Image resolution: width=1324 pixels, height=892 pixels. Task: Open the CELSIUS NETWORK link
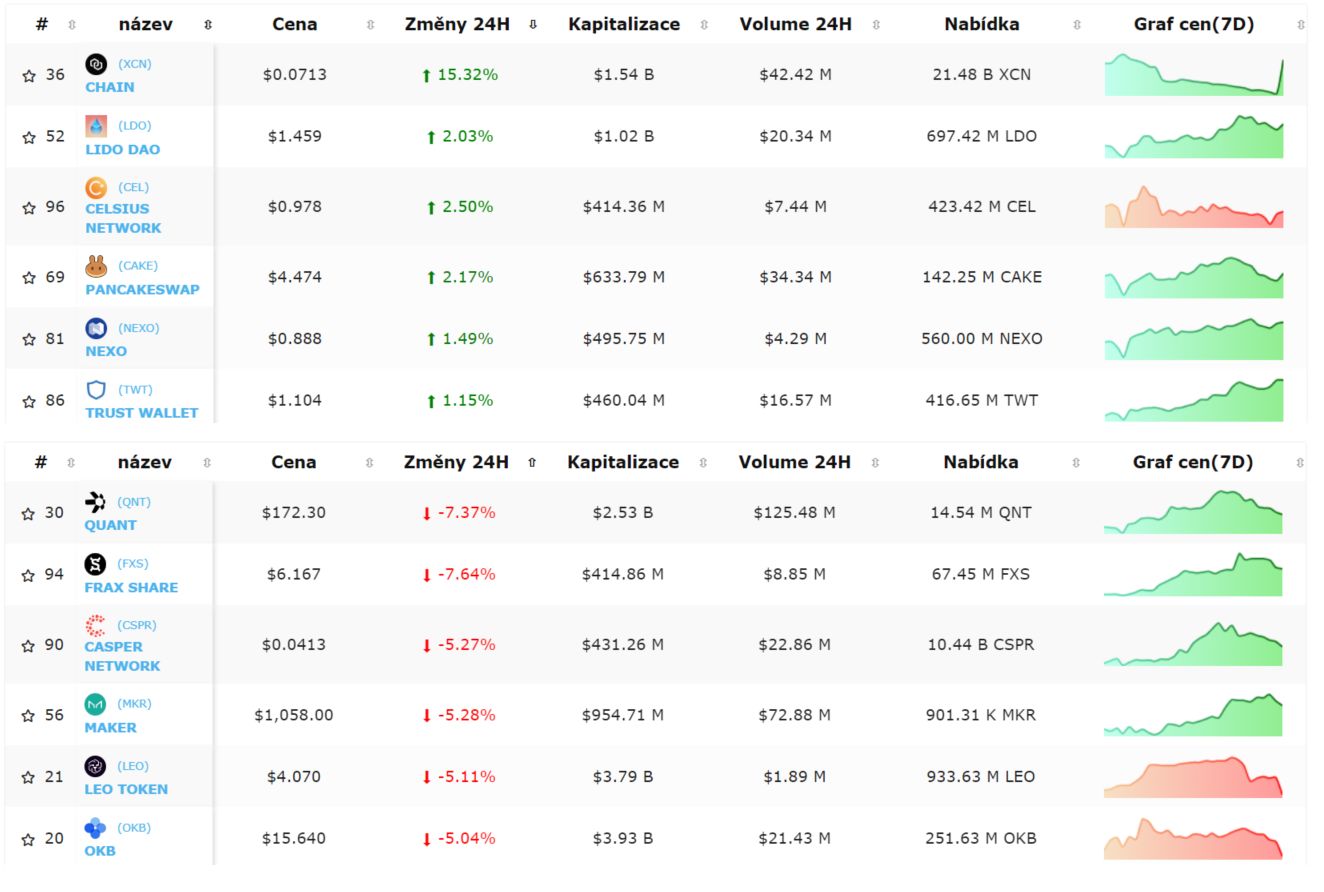pos(123,218)
